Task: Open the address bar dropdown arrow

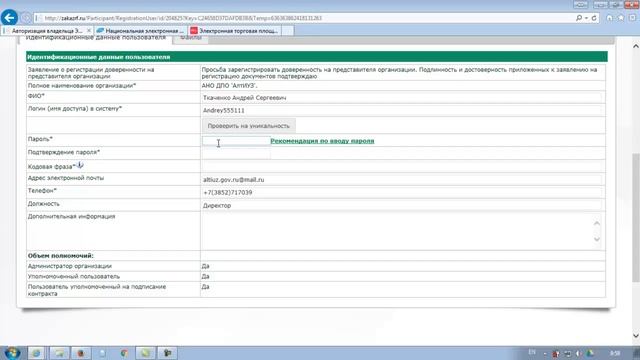Action: [x=586, y=18]
